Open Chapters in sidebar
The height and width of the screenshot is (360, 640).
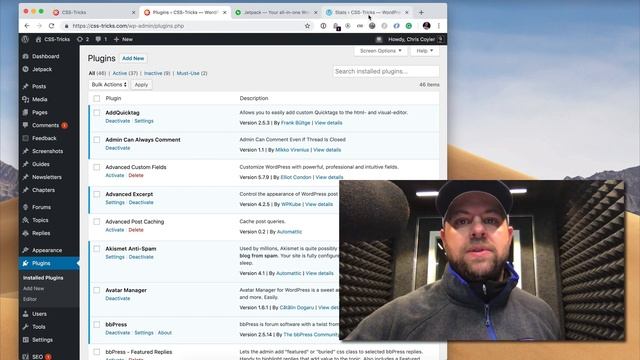(43, 190)
